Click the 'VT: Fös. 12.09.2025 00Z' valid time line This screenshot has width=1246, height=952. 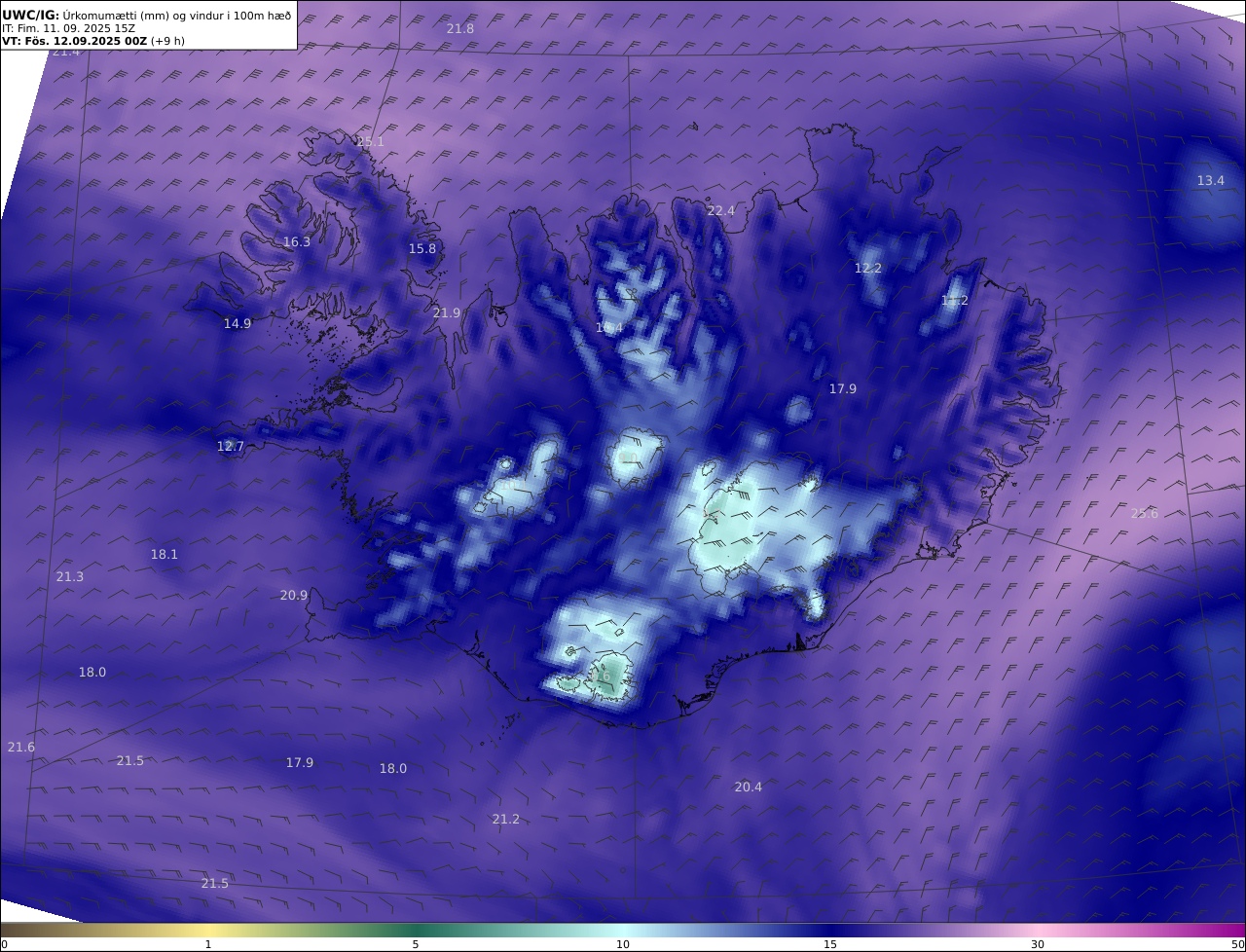click(x=93, y=41)
